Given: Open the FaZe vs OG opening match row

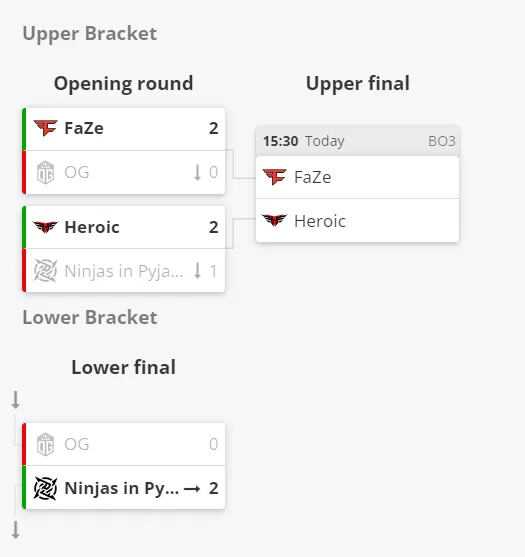Looking at the screenshot, I should click(124, 151).
